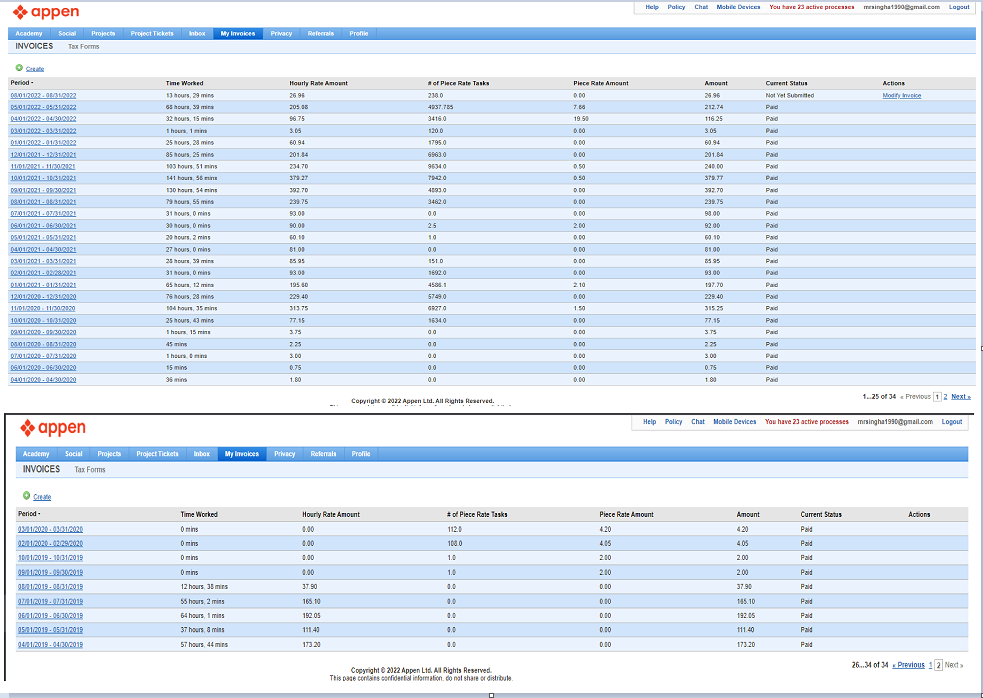983x698 pixels.
Task: Open the Profile tab on the lower page
Action: click(x=361, y=453)
